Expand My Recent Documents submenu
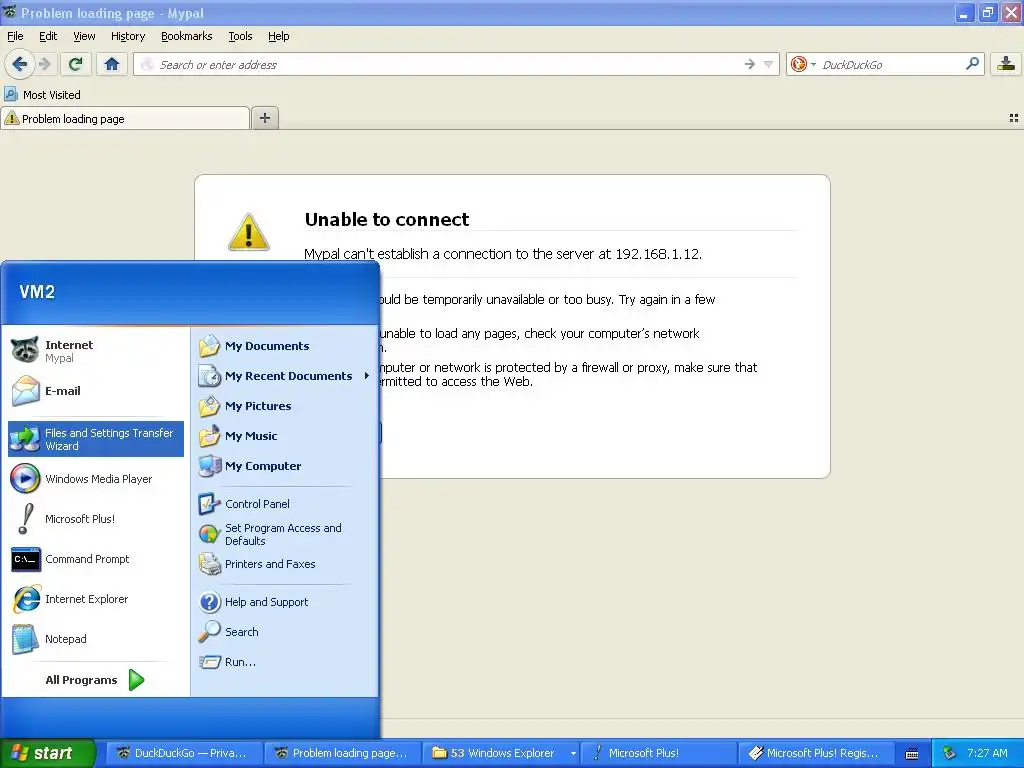1024x768 pixels. tap(284, 376)
